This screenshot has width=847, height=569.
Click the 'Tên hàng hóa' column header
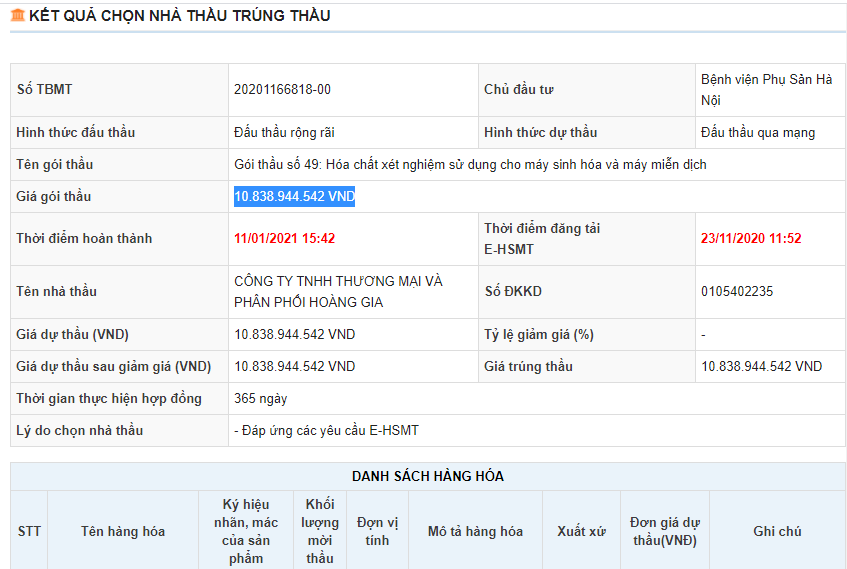pos(123,531)
